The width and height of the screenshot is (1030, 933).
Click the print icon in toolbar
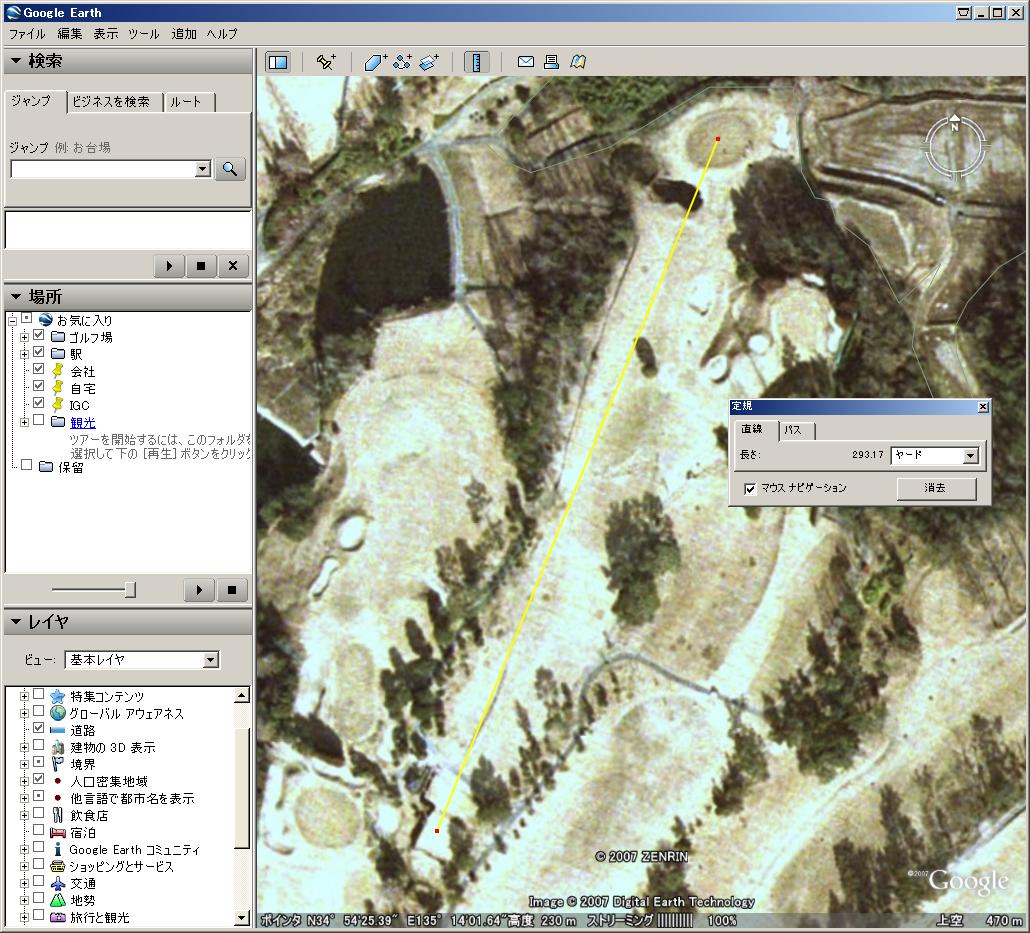551,62
